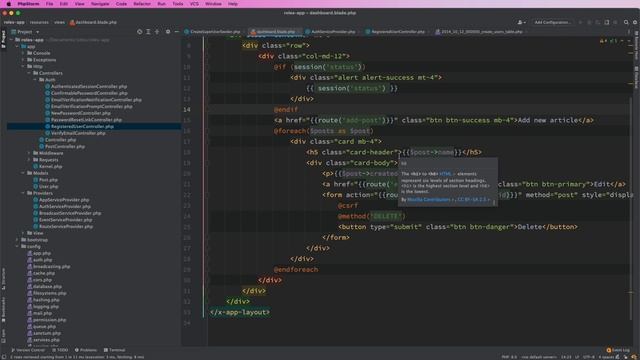
Task: Open Kernel.php in Http folder
Action: tap(51, 167)
